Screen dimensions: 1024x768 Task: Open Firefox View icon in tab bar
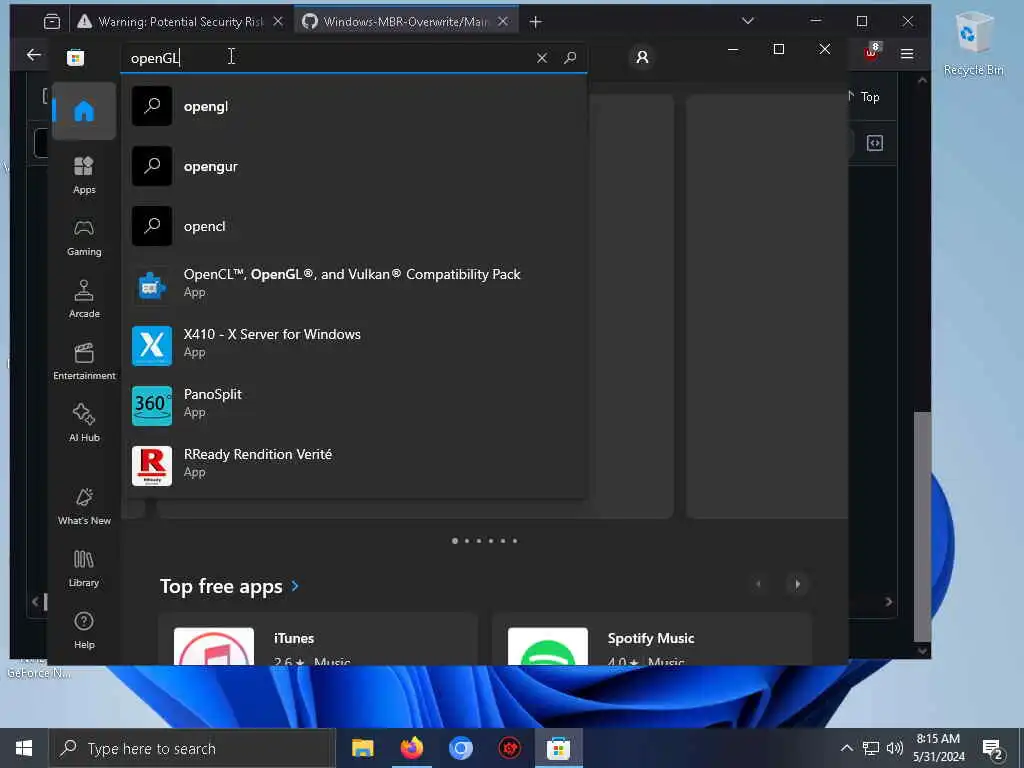(x=52, y=22)
